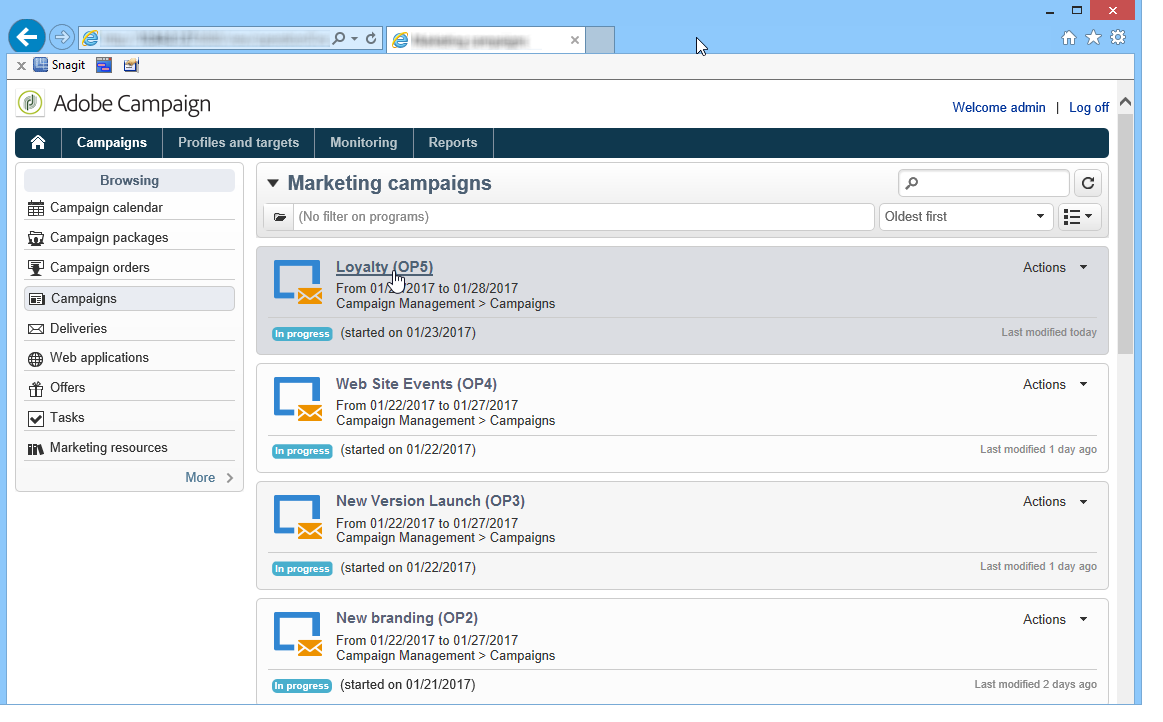
Task: Close the Snagit toolbar
Action: (22, 65)
